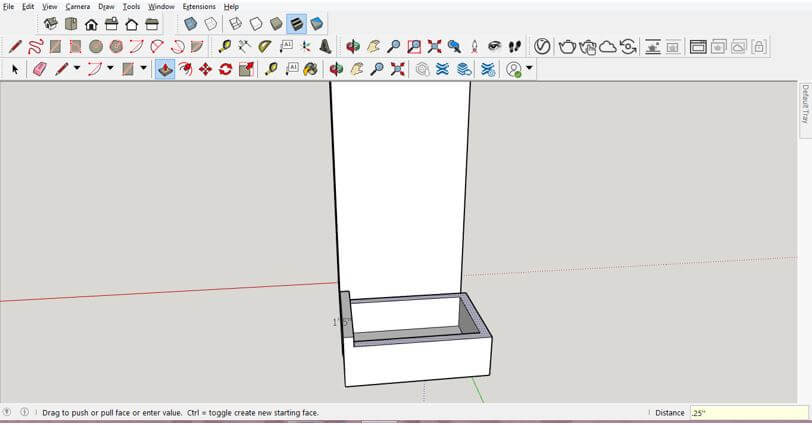Image resolution: width=812 pixels, height=425 pixels.
Task: Open the Draw menu
Action: (x=106, y=7)
